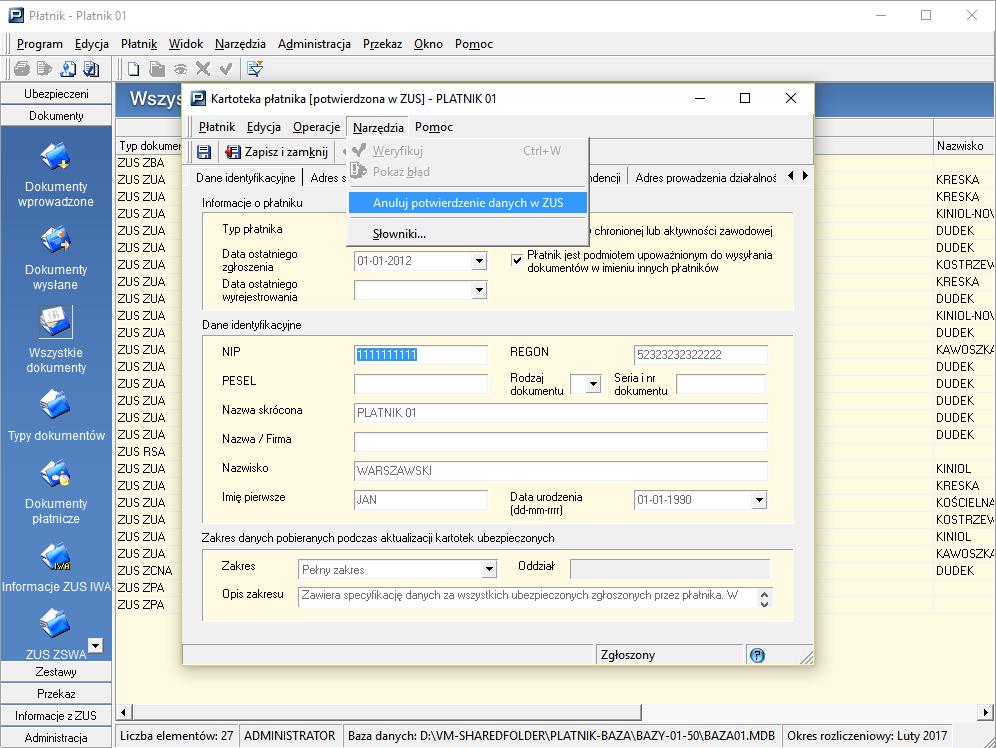
Task: Click the new blank document icon
Action: (x=133, y=69)
